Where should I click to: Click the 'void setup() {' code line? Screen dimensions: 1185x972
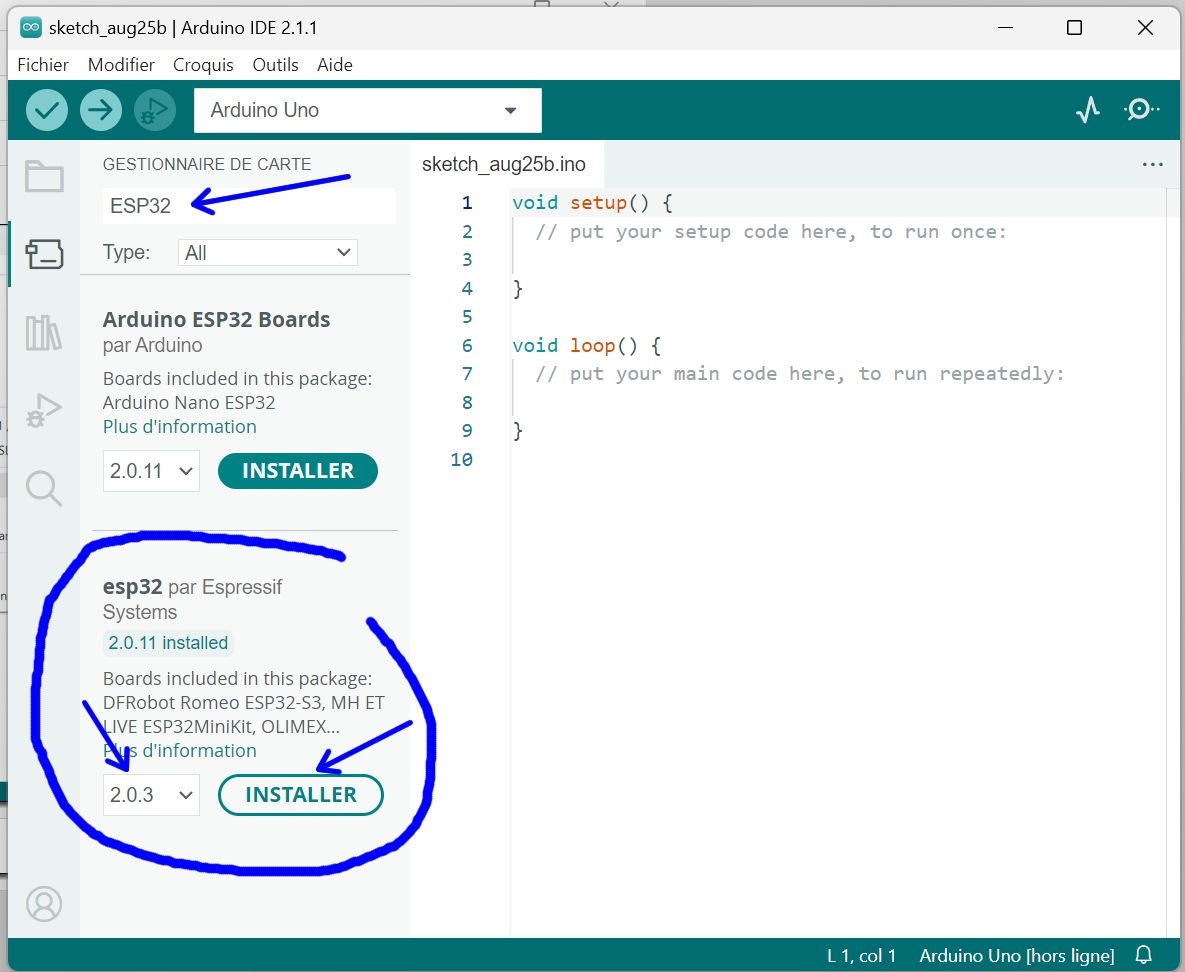point(592,203)
